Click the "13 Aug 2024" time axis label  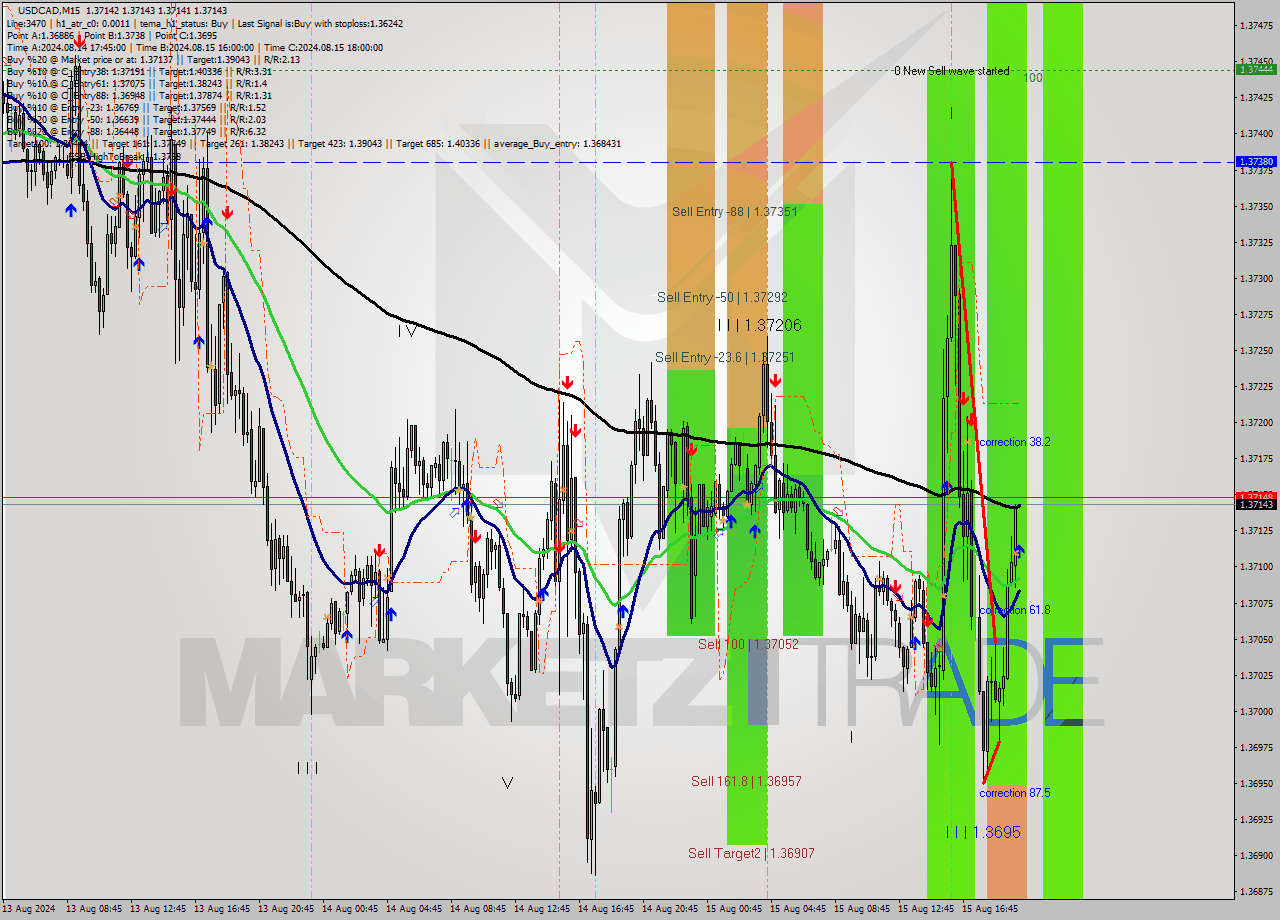click(29, 909)
